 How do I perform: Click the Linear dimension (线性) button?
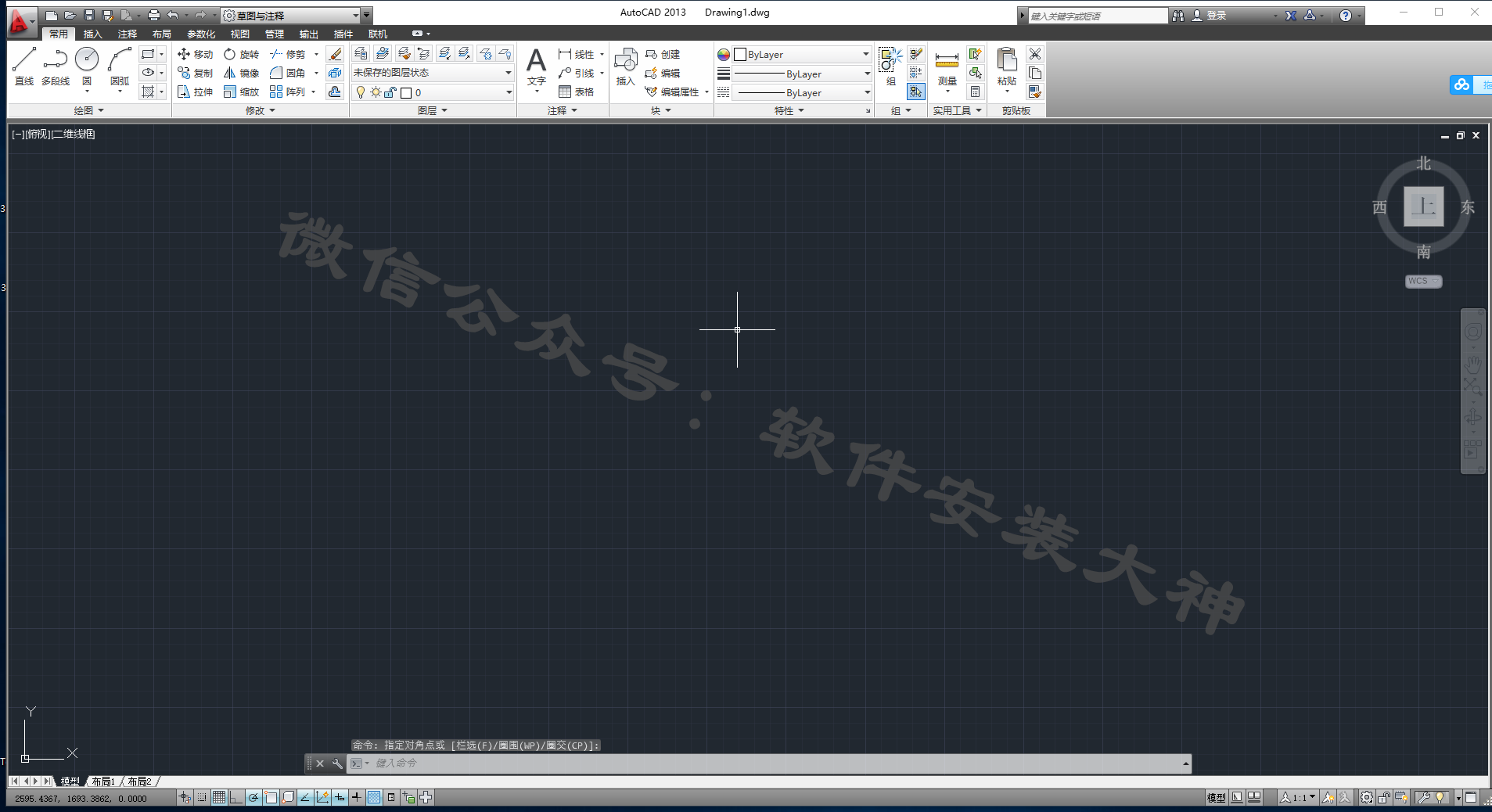tap(576, 54)
